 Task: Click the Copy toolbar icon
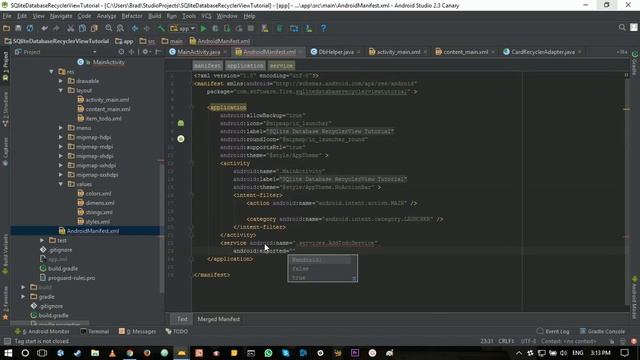(82, 28)
